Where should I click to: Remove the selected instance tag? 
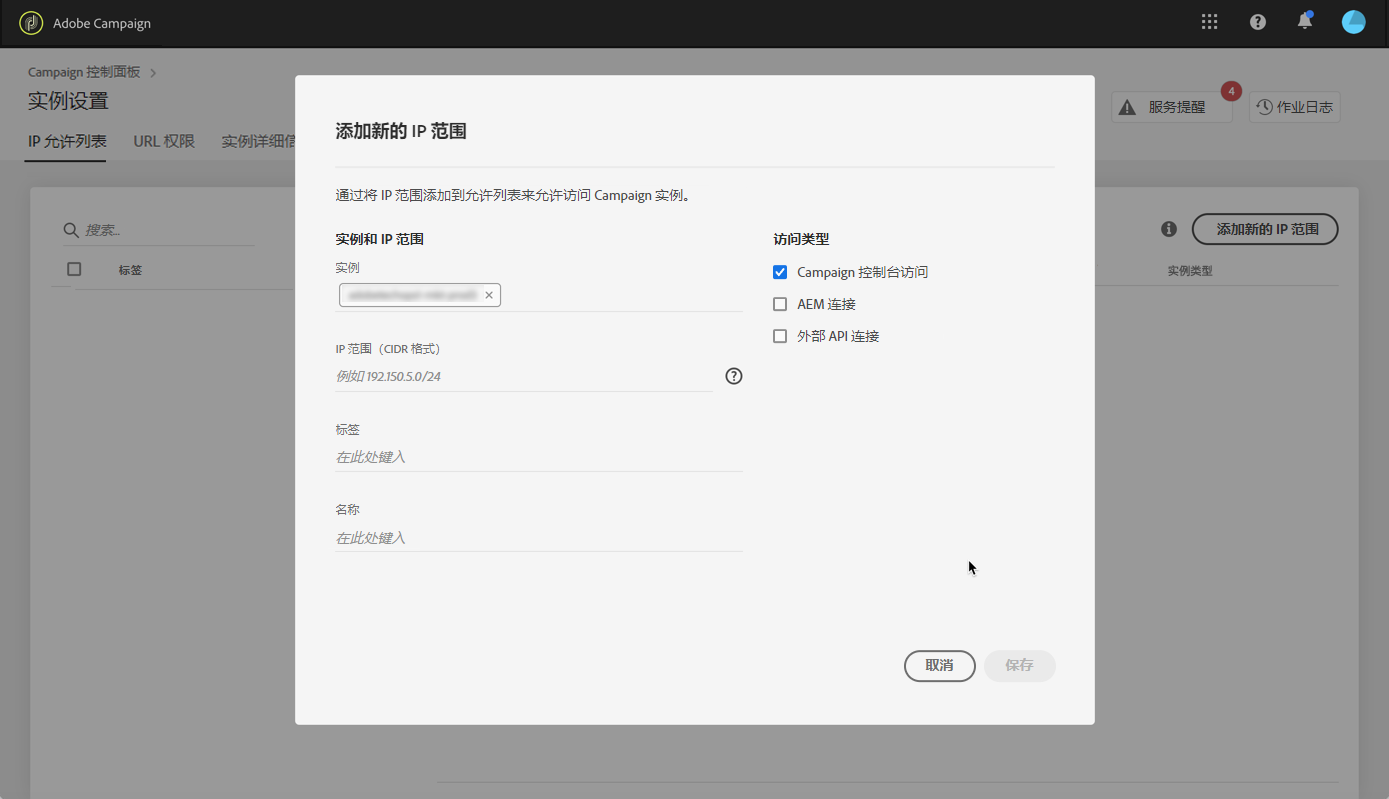(x=489, y=295)
